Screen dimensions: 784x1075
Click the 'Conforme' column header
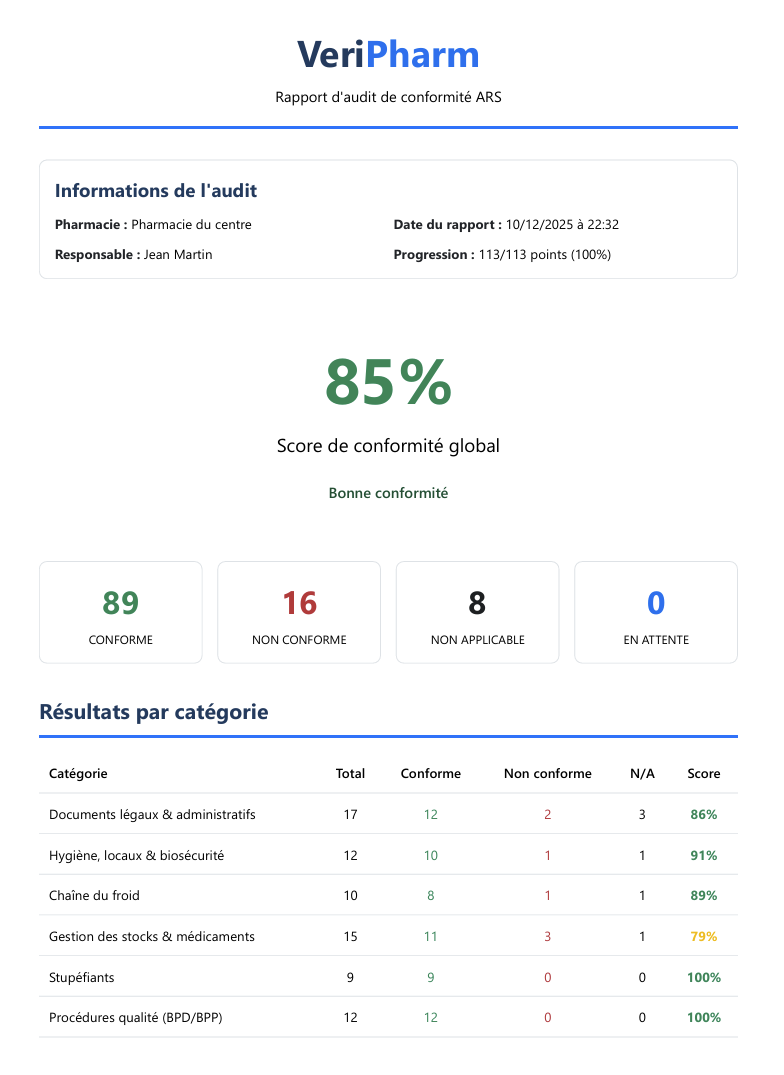[430, 773]
